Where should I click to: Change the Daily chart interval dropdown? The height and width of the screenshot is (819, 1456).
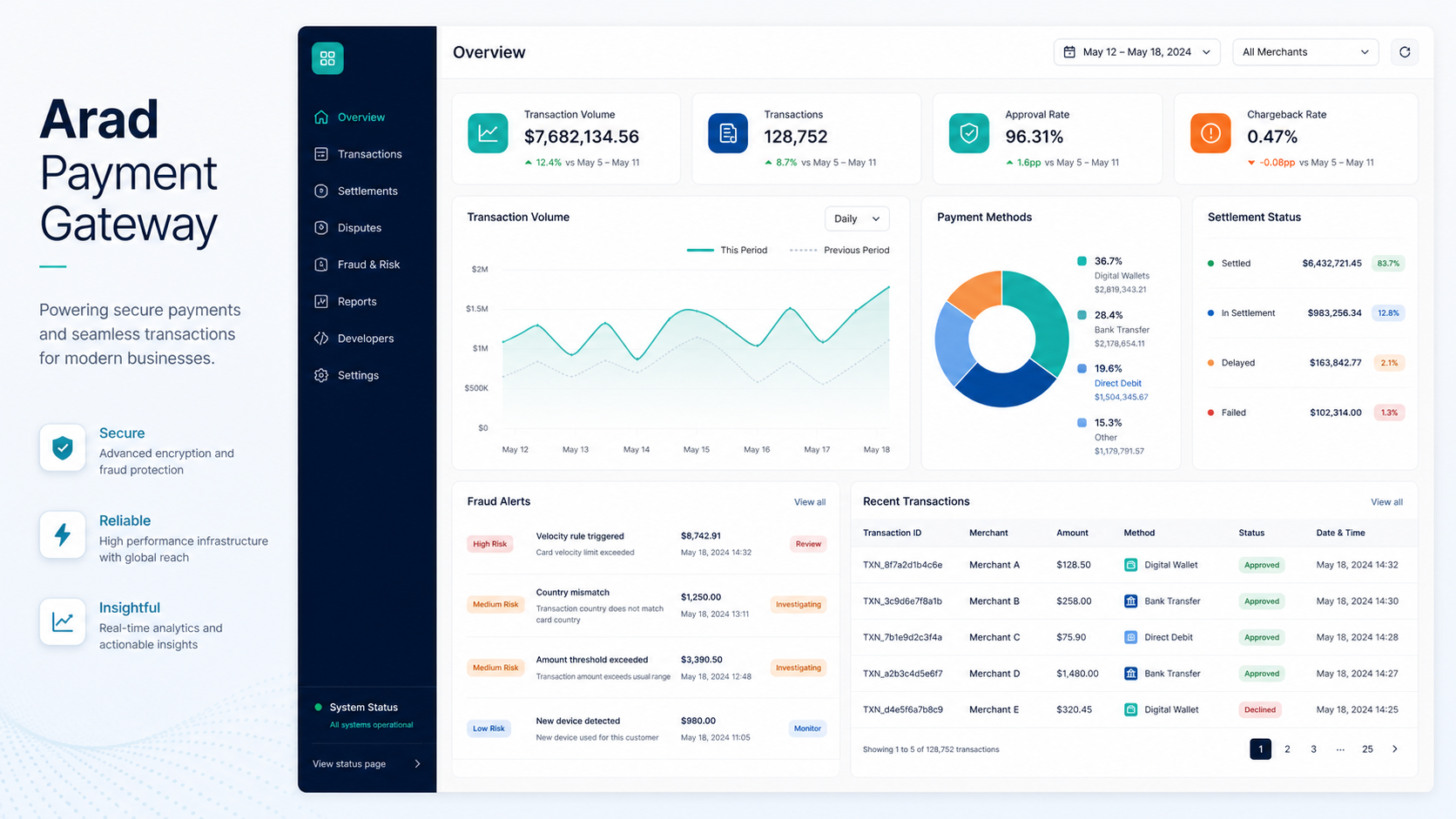click(x=857, y=218)
